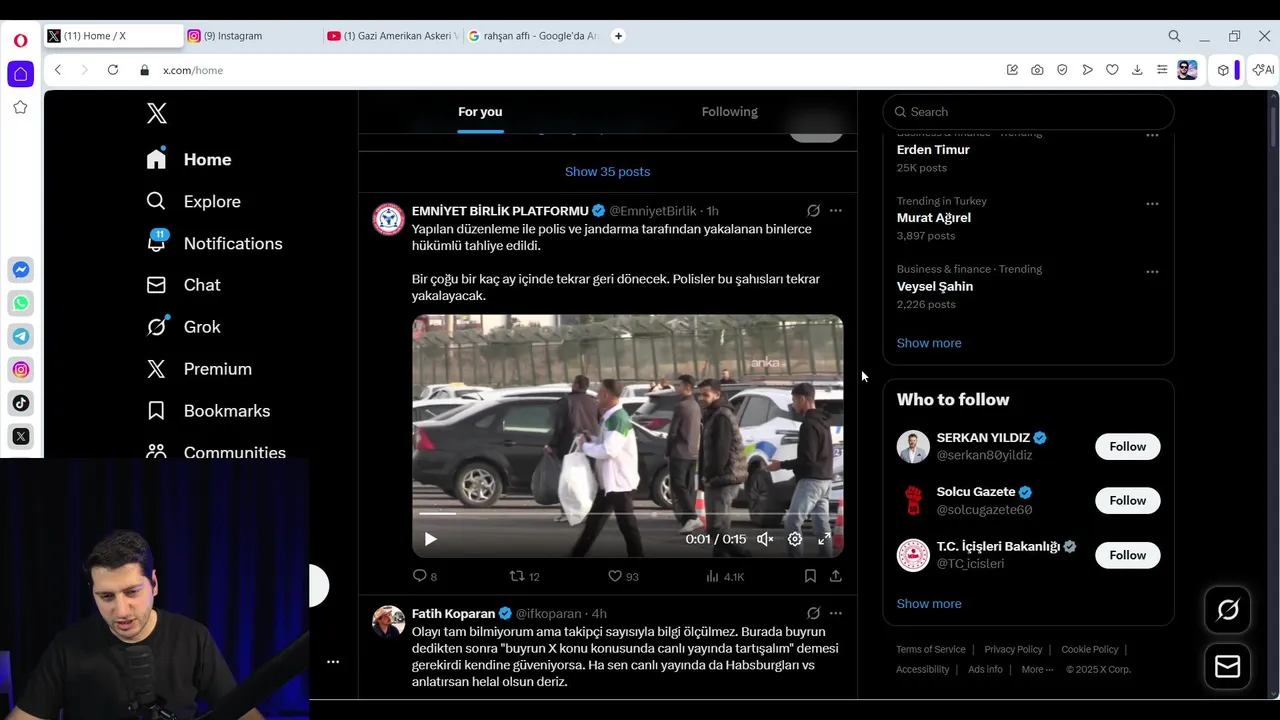The width and height of the screenshot is (1280, 720).
Task: Reply to EMNİYET BİRLİK post
Action: coord(425,576)
